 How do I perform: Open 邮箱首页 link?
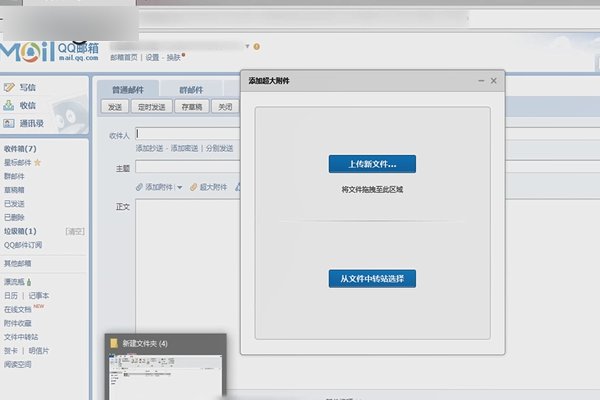point(124,57)
